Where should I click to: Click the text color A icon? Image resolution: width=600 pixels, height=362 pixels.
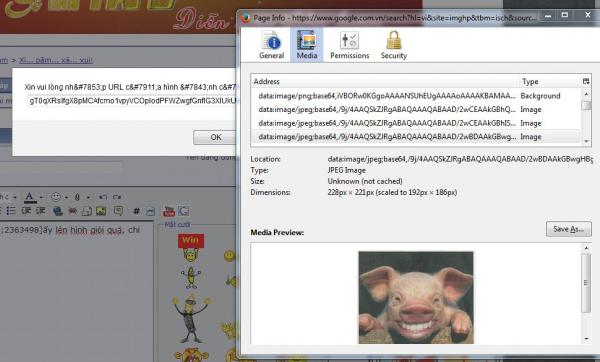(29, 197)
